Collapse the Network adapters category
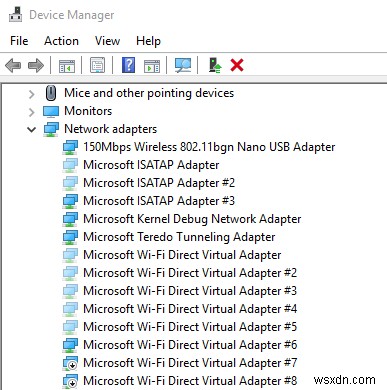 (x=32, y=129)
